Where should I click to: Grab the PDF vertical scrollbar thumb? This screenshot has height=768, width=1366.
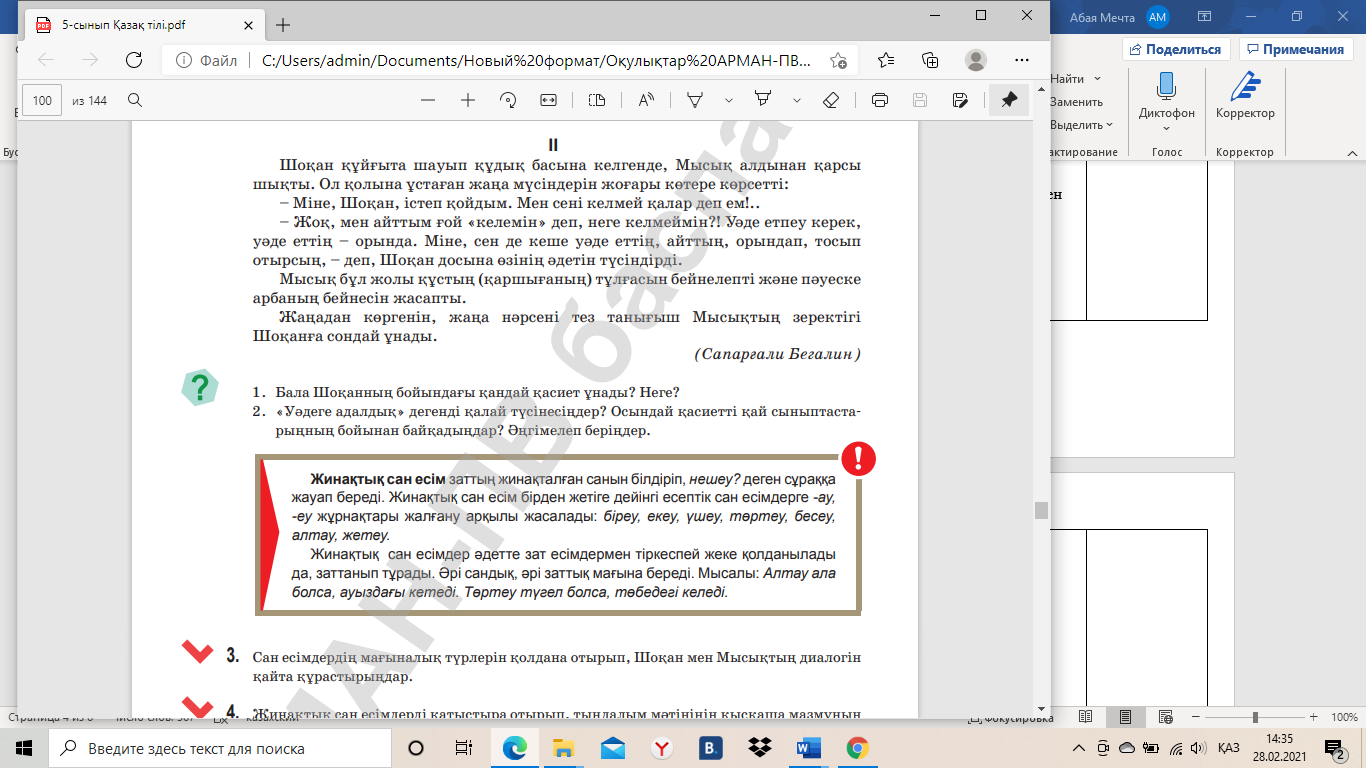pyautogui.click(x=1041, y=510)
